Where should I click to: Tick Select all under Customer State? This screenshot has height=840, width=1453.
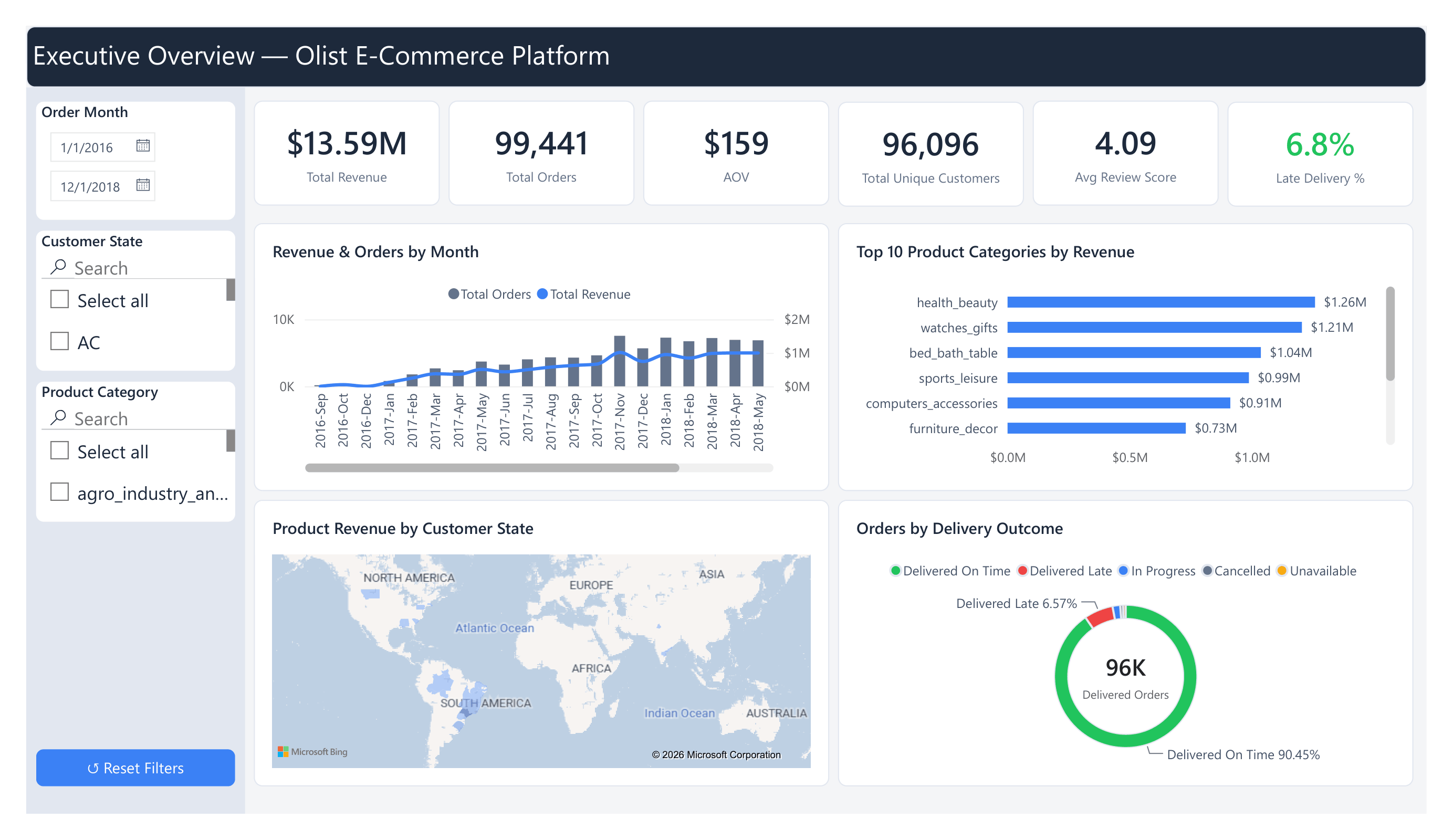59,299
